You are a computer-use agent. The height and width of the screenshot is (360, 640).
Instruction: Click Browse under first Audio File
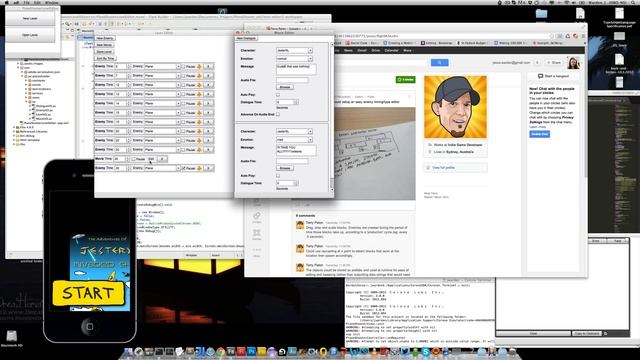point(285,87)
